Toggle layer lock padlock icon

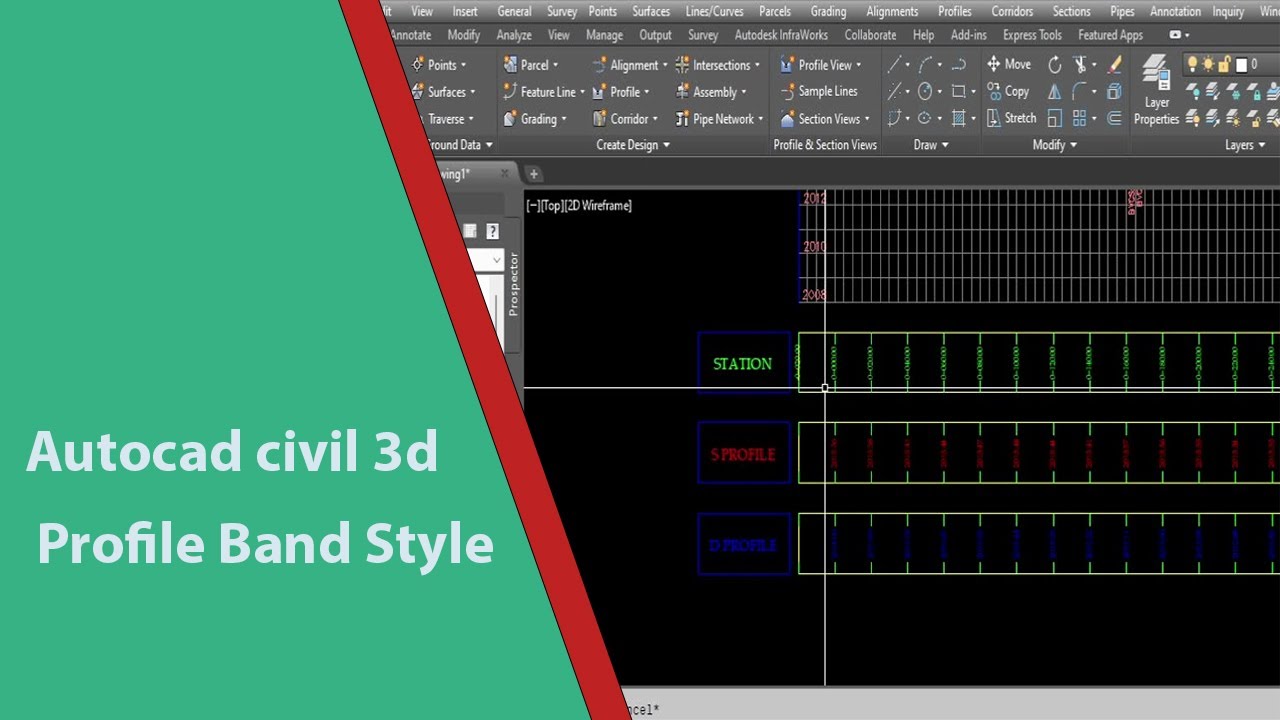(x=1225, y=65)
